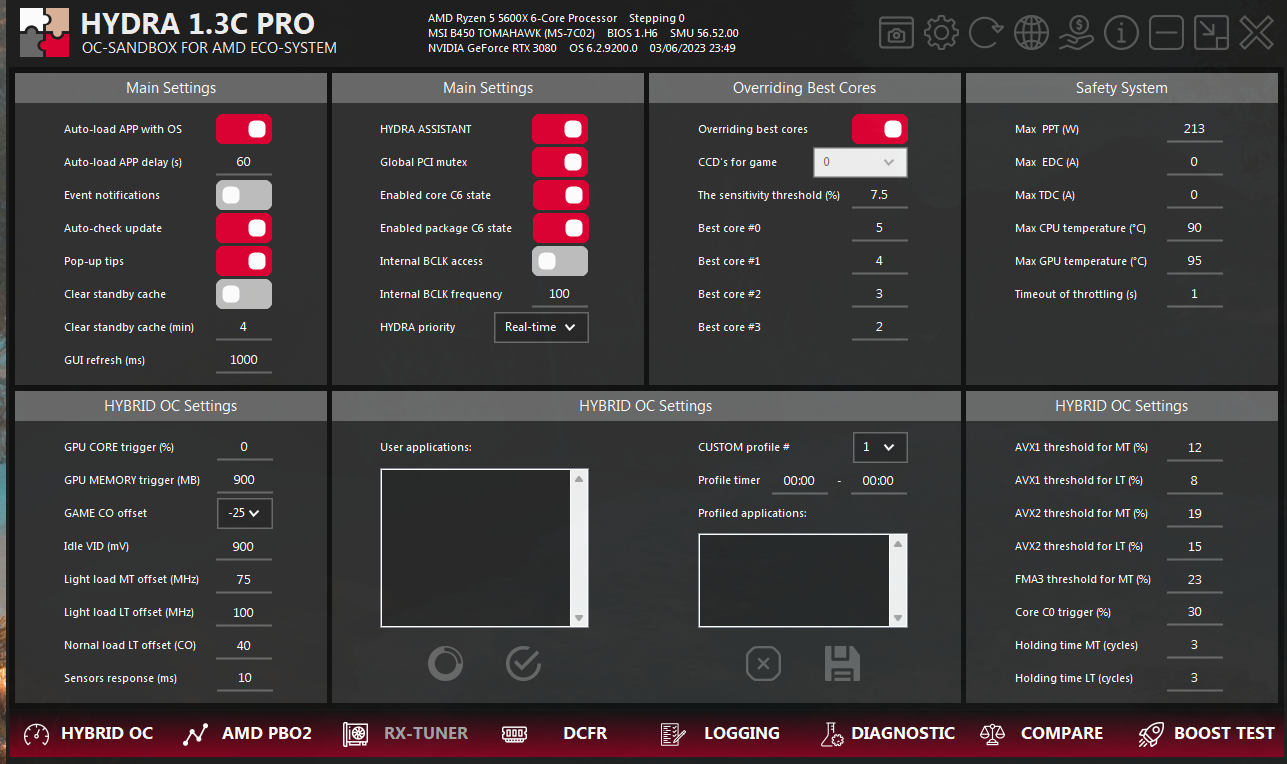The image size is (1287, 764).
Task: Open the CCD's for game dropdown
Action: 860,162
